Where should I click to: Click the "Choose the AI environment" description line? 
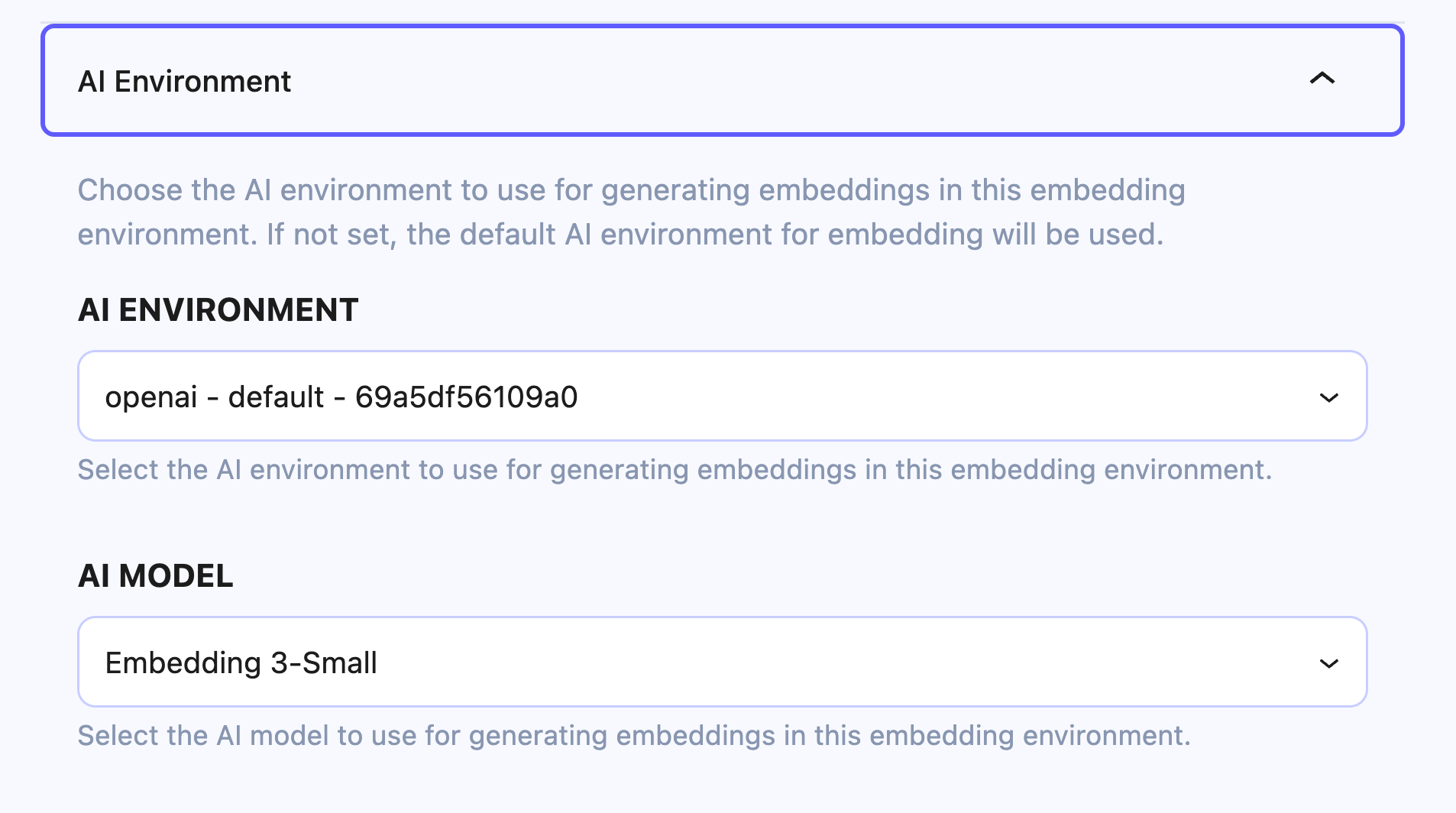click(x=631, y=190)
